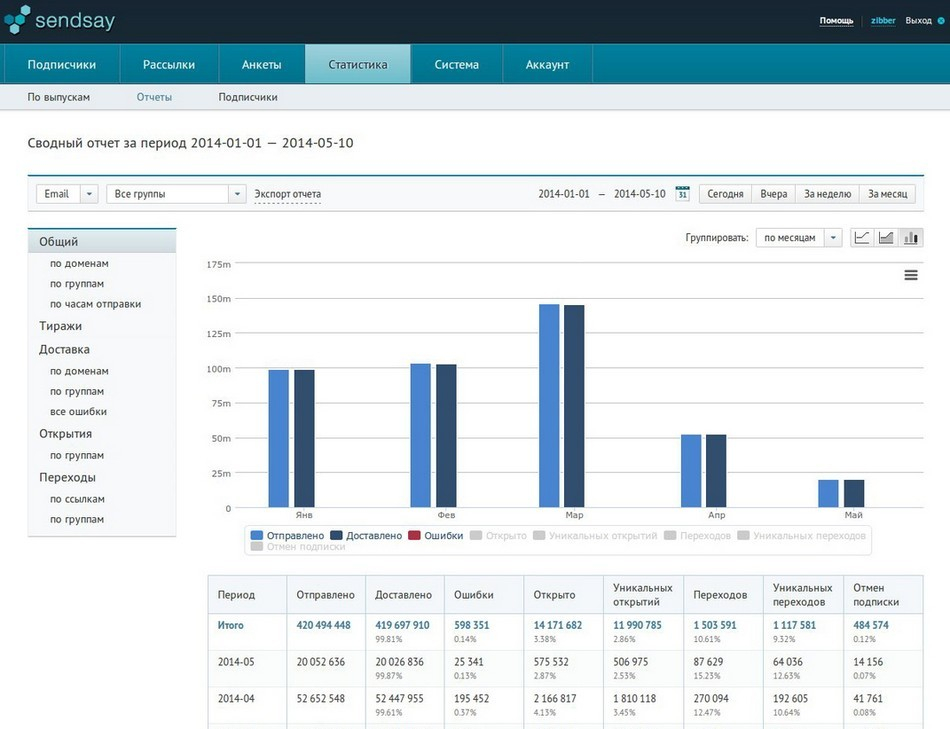
Task: Select bar chart view icon
Action: click(x=911, y=238)
